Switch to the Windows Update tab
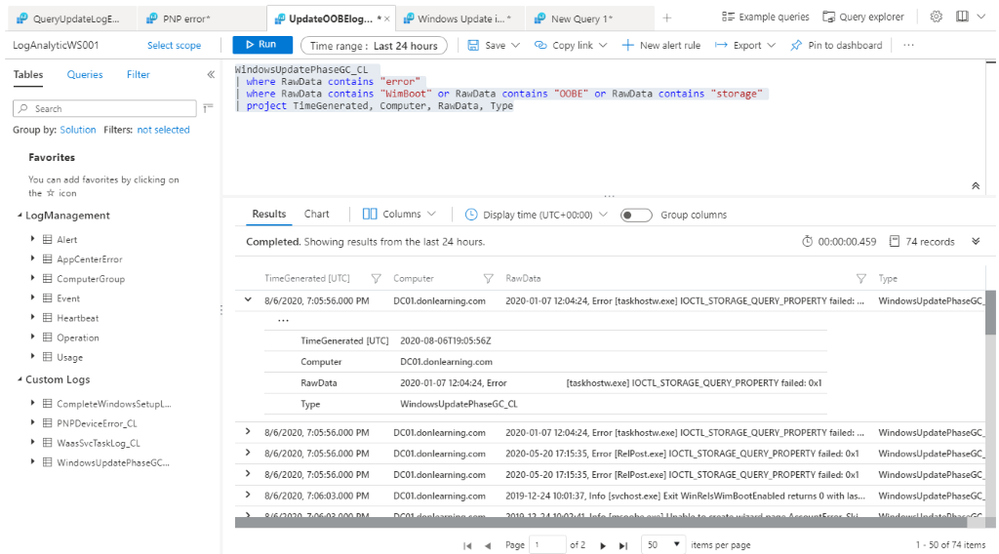The width and height of the screenshot is (999, 554). point(458,18)
